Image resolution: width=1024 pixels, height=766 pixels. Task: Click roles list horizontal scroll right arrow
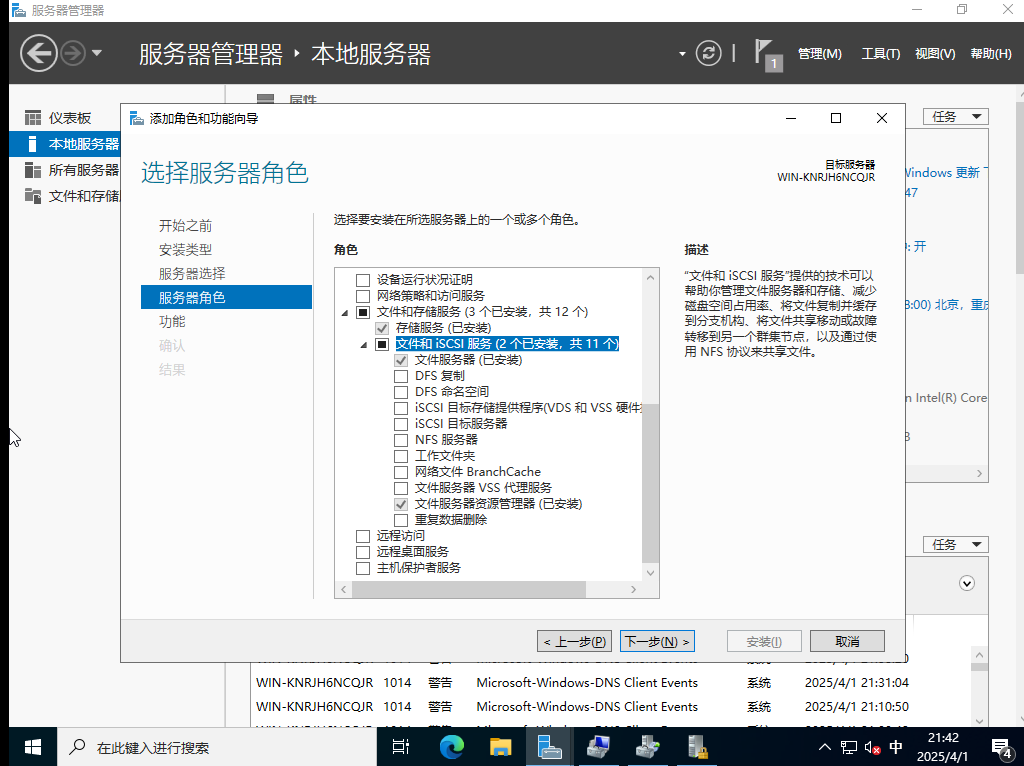pos(633,589)
